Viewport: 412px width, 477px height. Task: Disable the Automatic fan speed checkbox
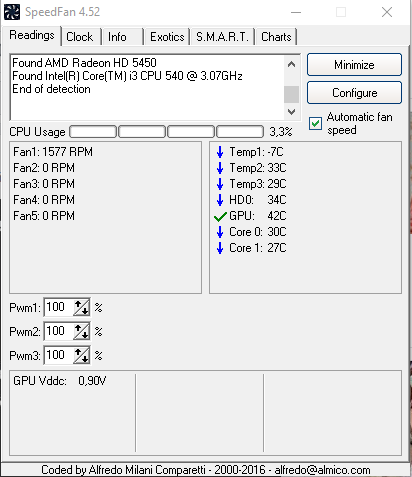click(315, 123)
